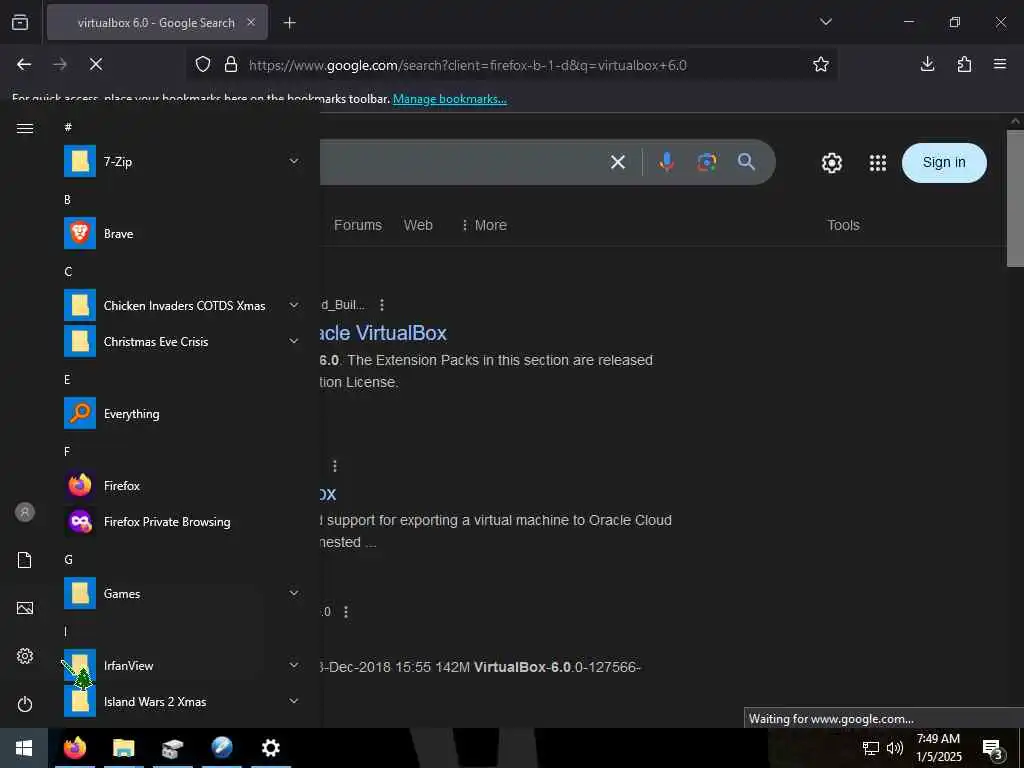Image resolution: width=1024 pixels, height=768 pixels.
Task: Launch Everything search from Start menu
Action: click(182, 413)
